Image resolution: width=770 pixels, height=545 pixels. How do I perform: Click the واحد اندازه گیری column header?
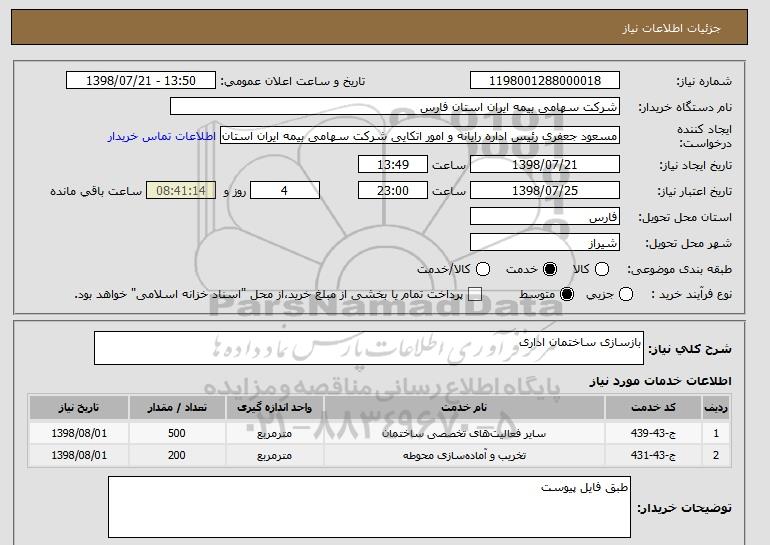tap(275, 408)
